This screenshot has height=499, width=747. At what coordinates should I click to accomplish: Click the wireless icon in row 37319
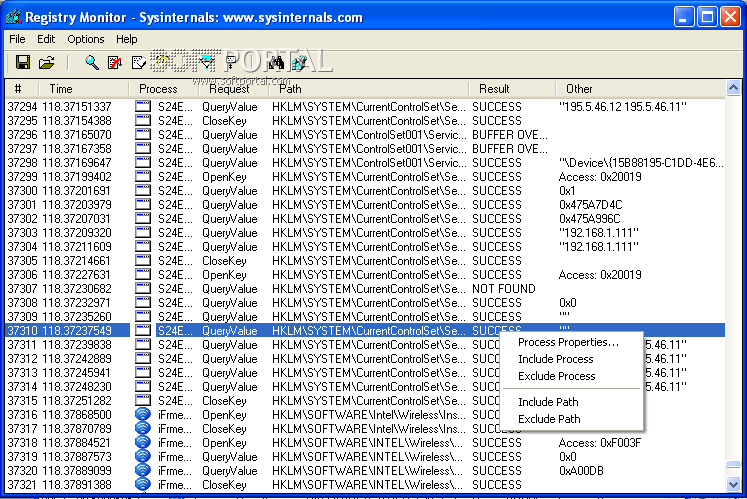click(143, 456)
